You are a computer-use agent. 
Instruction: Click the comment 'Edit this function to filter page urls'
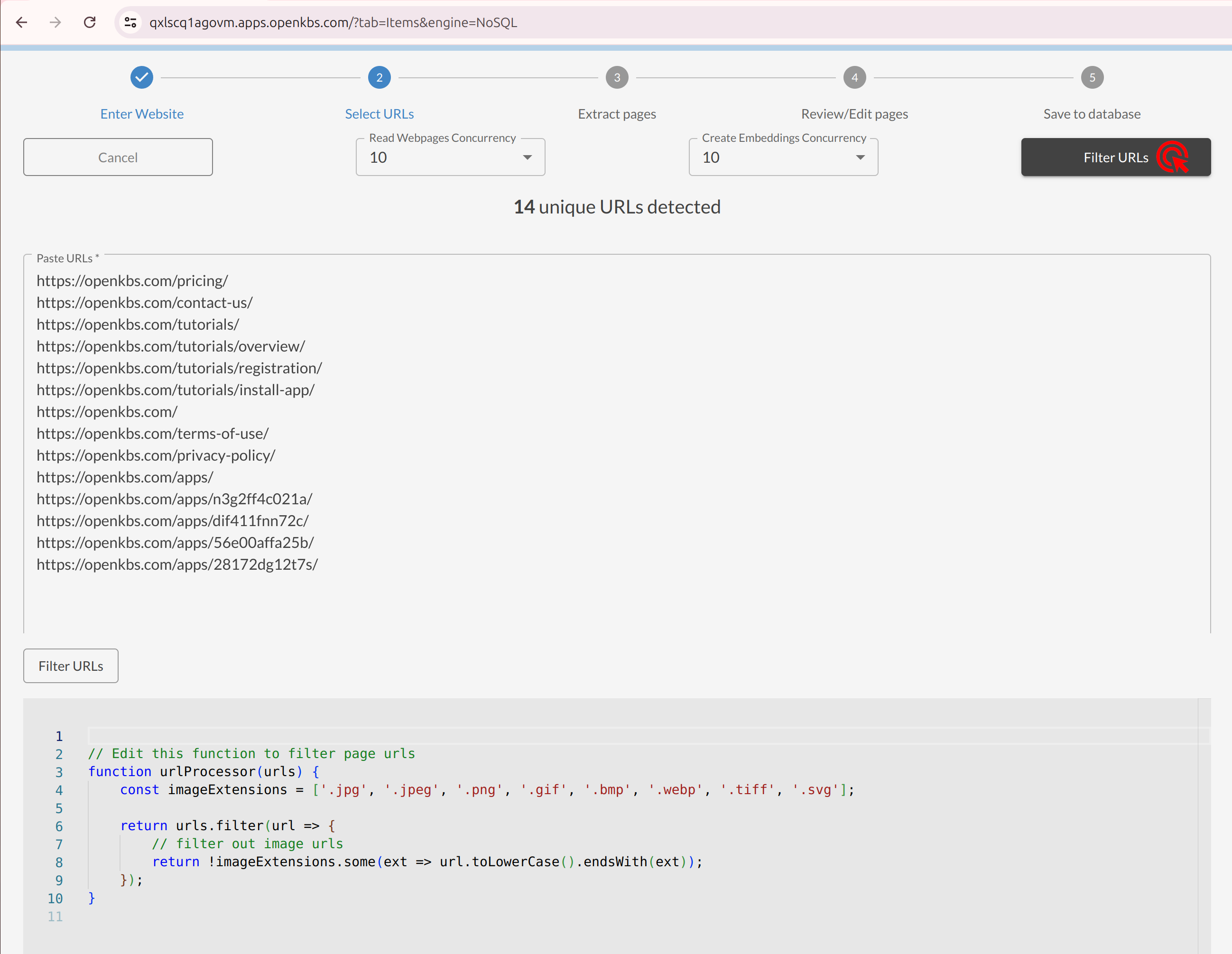251,754
